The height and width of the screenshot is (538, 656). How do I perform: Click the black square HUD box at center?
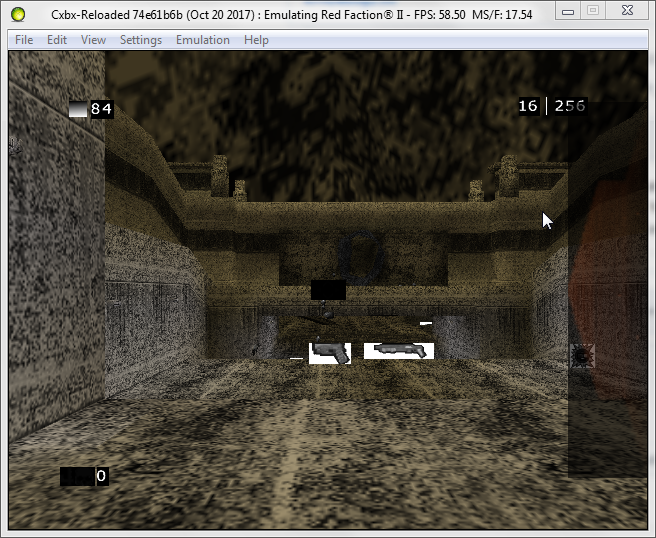click(328, 289)
